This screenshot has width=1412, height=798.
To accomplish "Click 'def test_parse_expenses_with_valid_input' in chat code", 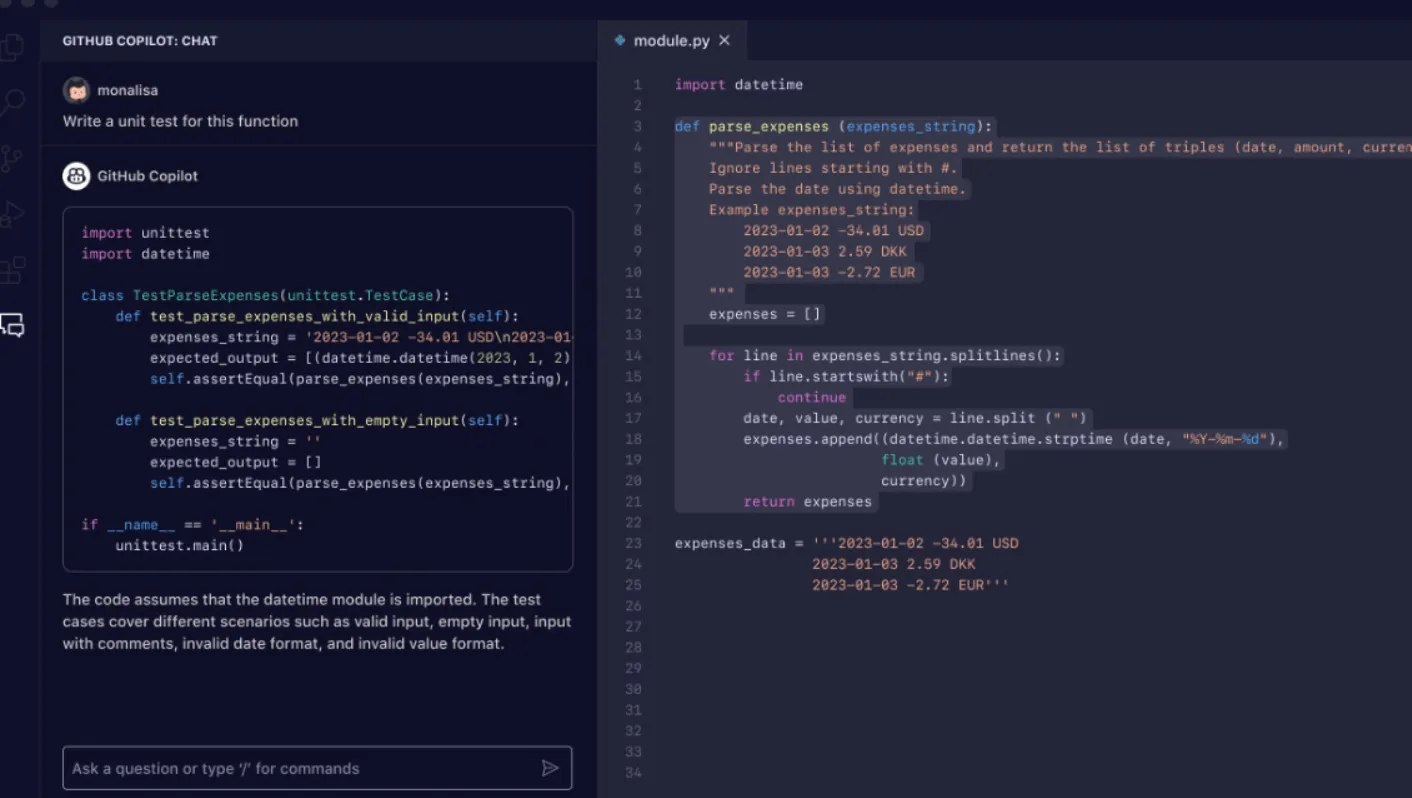I will click(317, 316).
